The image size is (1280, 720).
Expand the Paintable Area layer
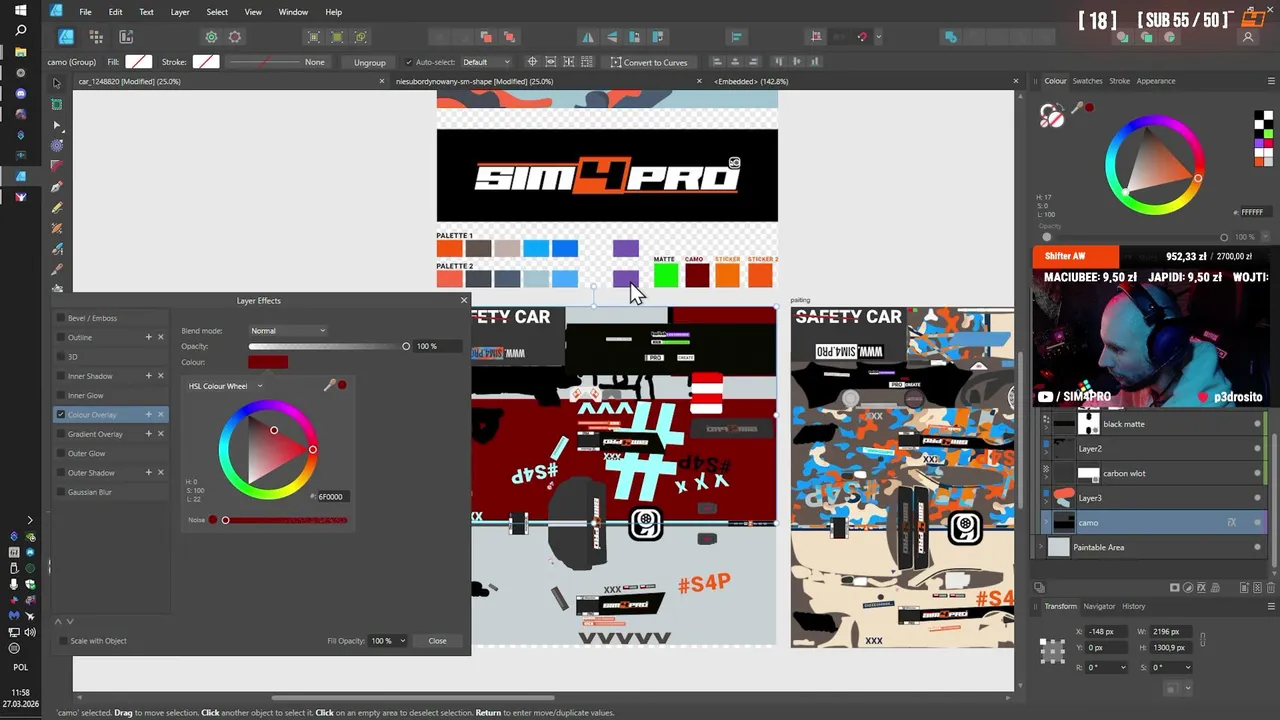tap(1039, 547)
